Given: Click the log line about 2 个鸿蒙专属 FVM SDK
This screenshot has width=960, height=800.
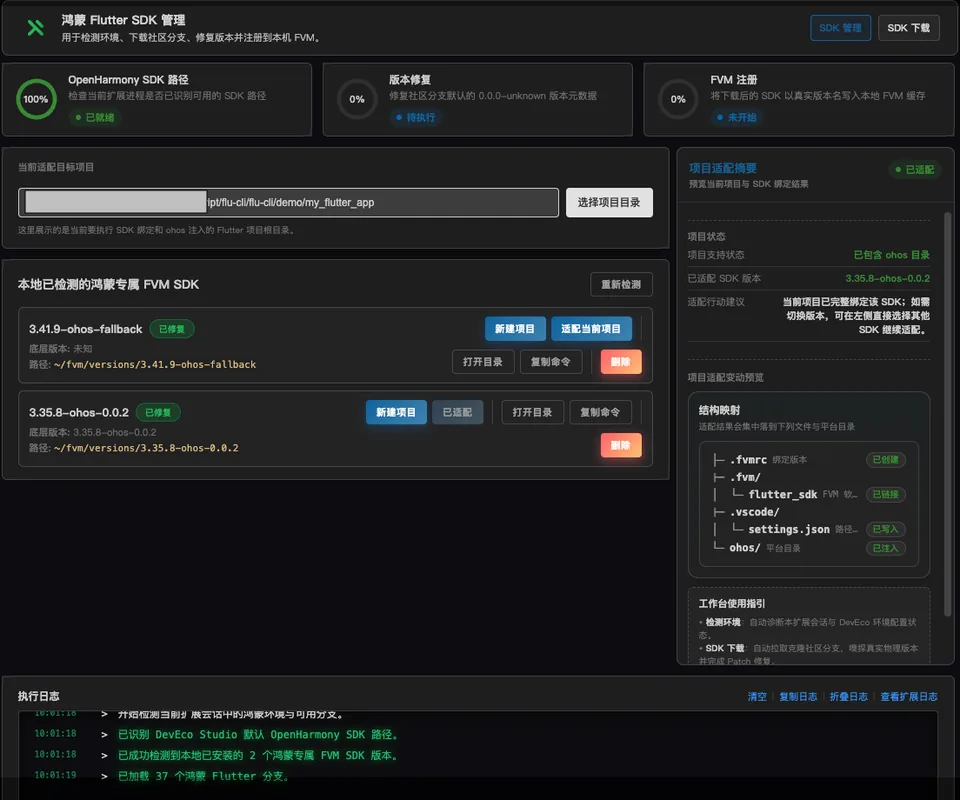Looking at the screenshot, I should tap(258, 755).
